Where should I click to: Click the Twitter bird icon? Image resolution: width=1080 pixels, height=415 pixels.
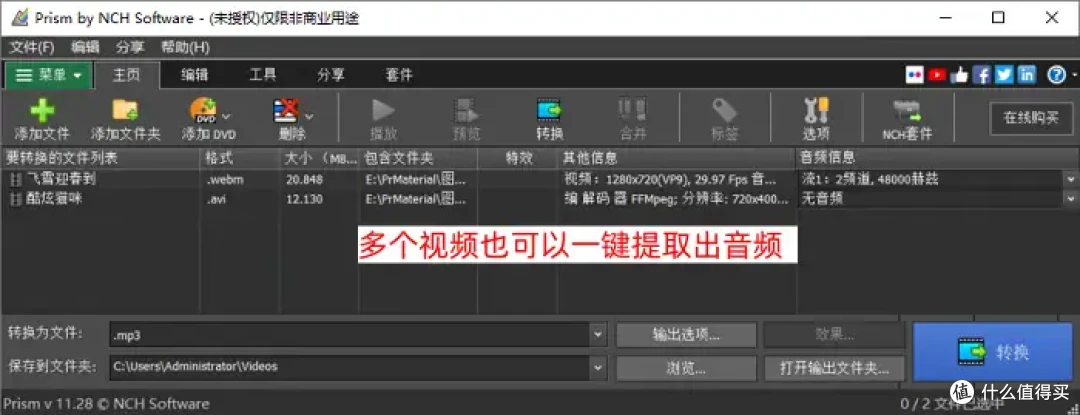1004,75
